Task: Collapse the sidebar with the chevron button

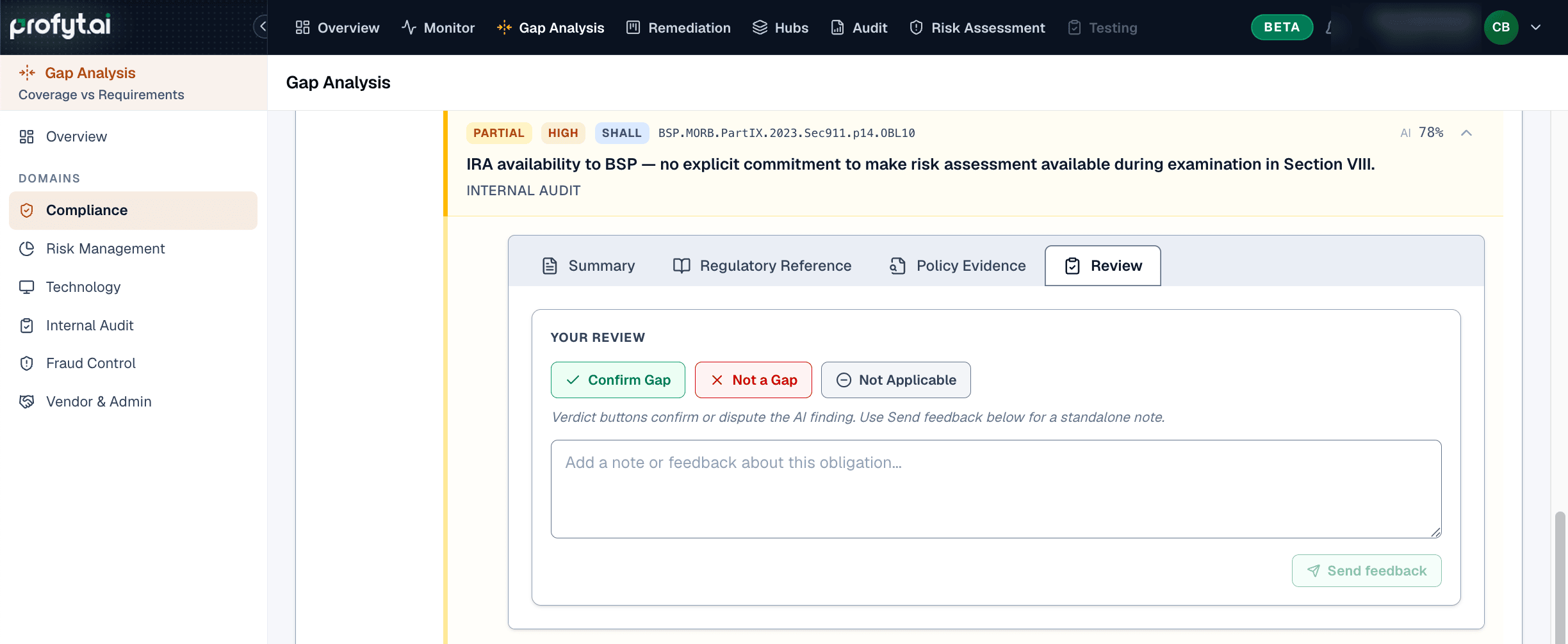Action: tap(262, 27)
